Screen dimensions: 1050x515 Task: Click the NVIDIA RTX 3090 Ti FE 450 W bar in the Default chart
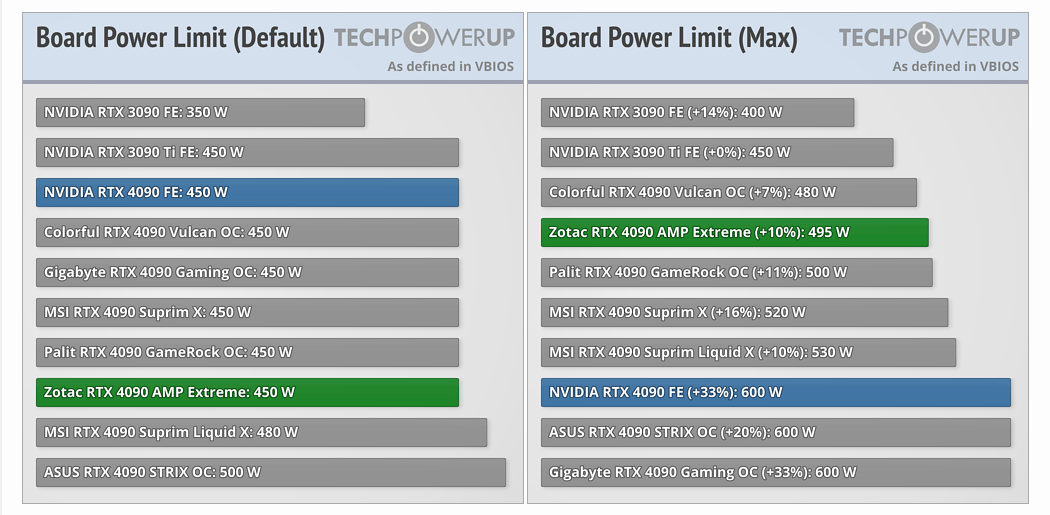(x=247, y=152)
